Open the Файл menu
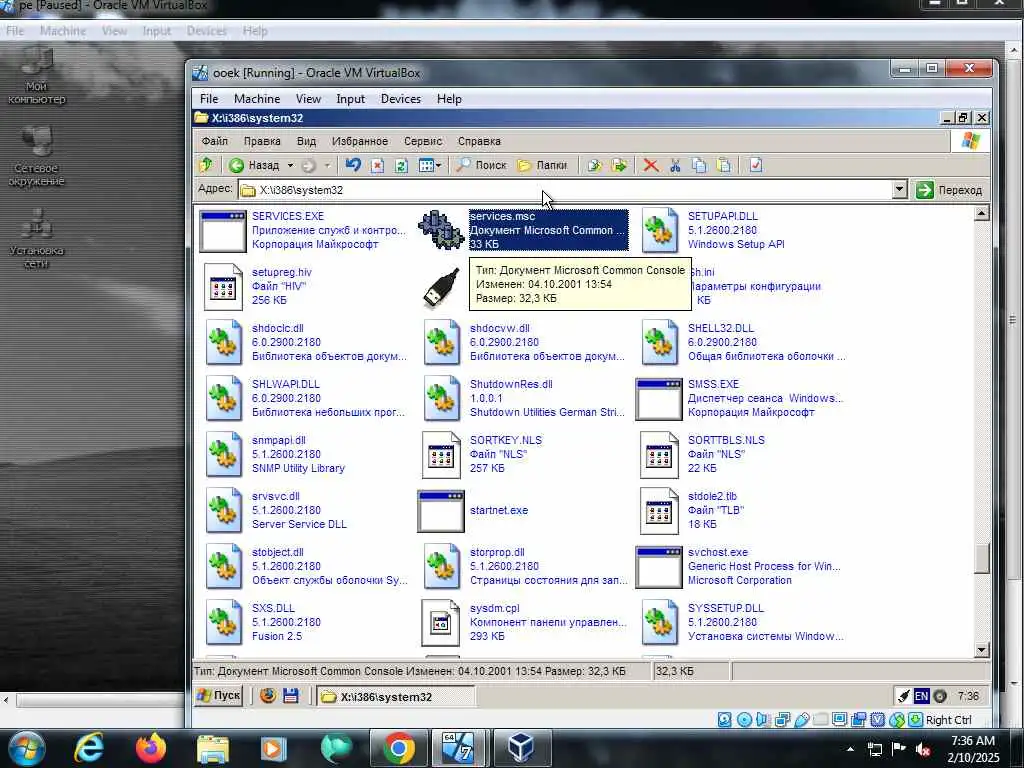 coord(214,141)
